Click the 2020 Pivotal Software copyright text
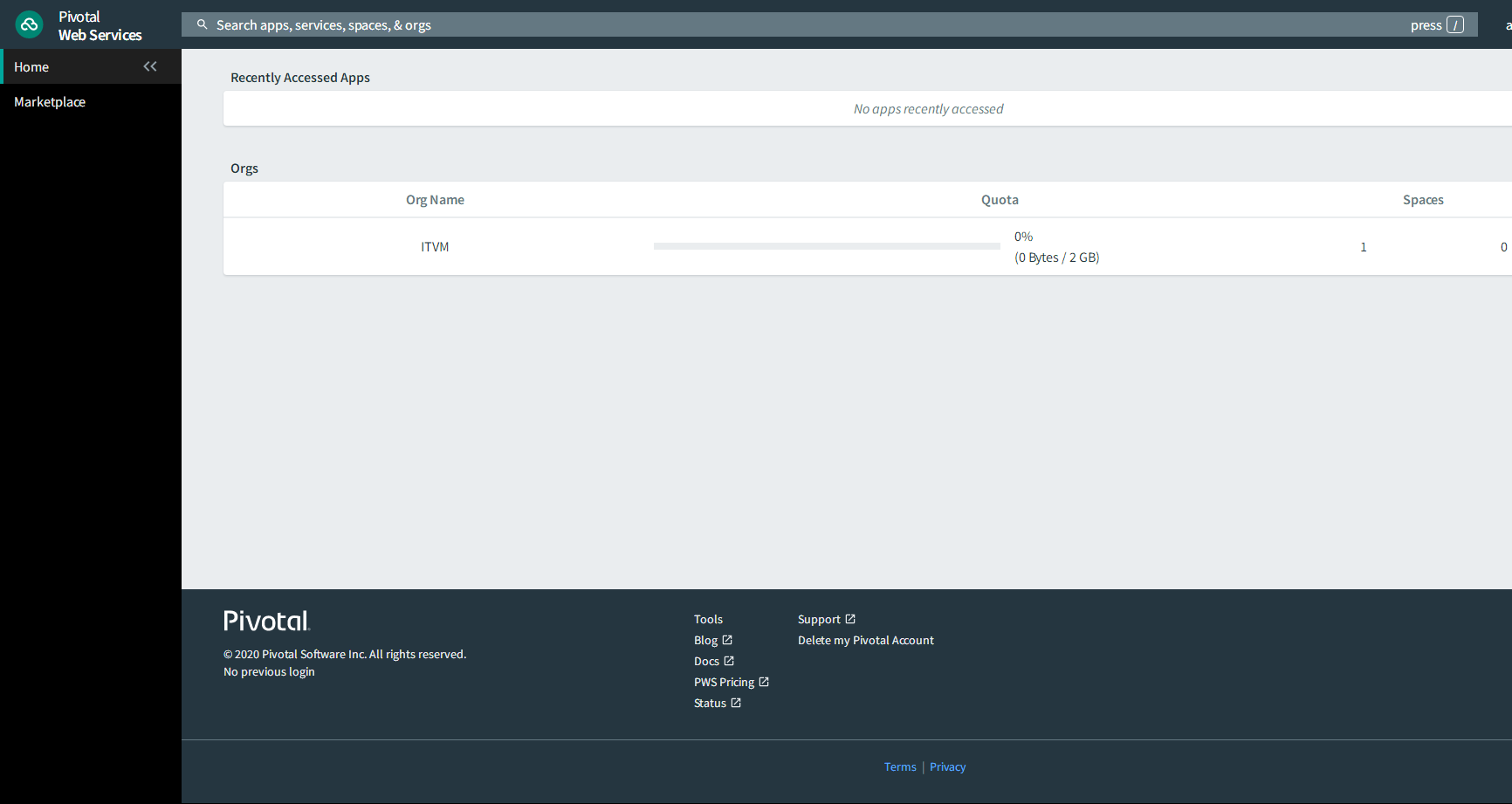Viewport: 1512px width, 804px height. [x=345, y=654]
